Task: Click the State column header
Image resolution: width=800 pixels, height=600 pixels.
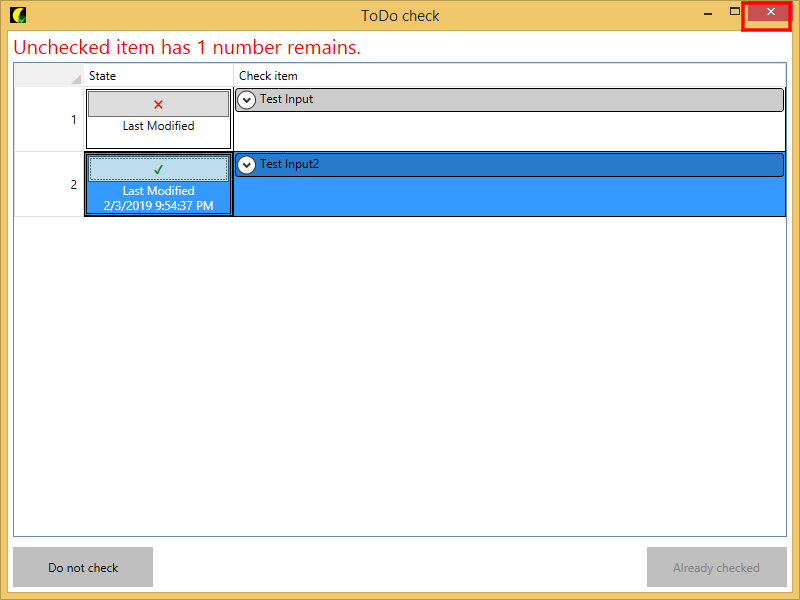Action: tap(158, 76)
